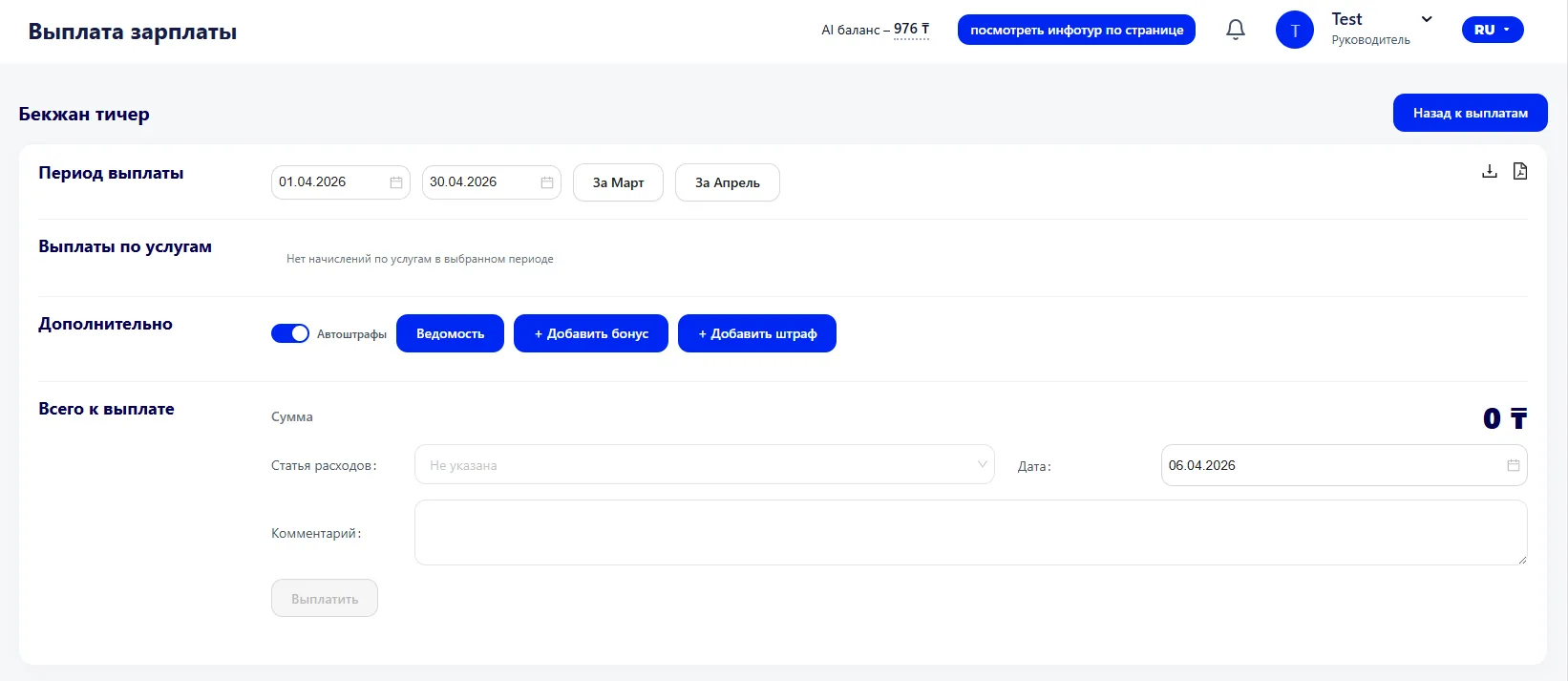Click the Дополнительно heading
This screenshot has width=1568, height=681.
(x=105, y=324)
